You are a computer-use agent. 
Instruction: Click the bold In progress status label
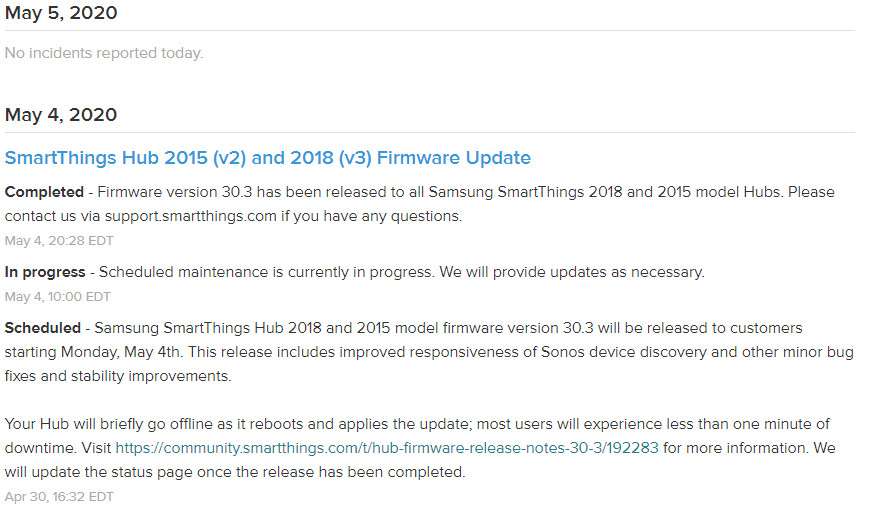[45, 272]
